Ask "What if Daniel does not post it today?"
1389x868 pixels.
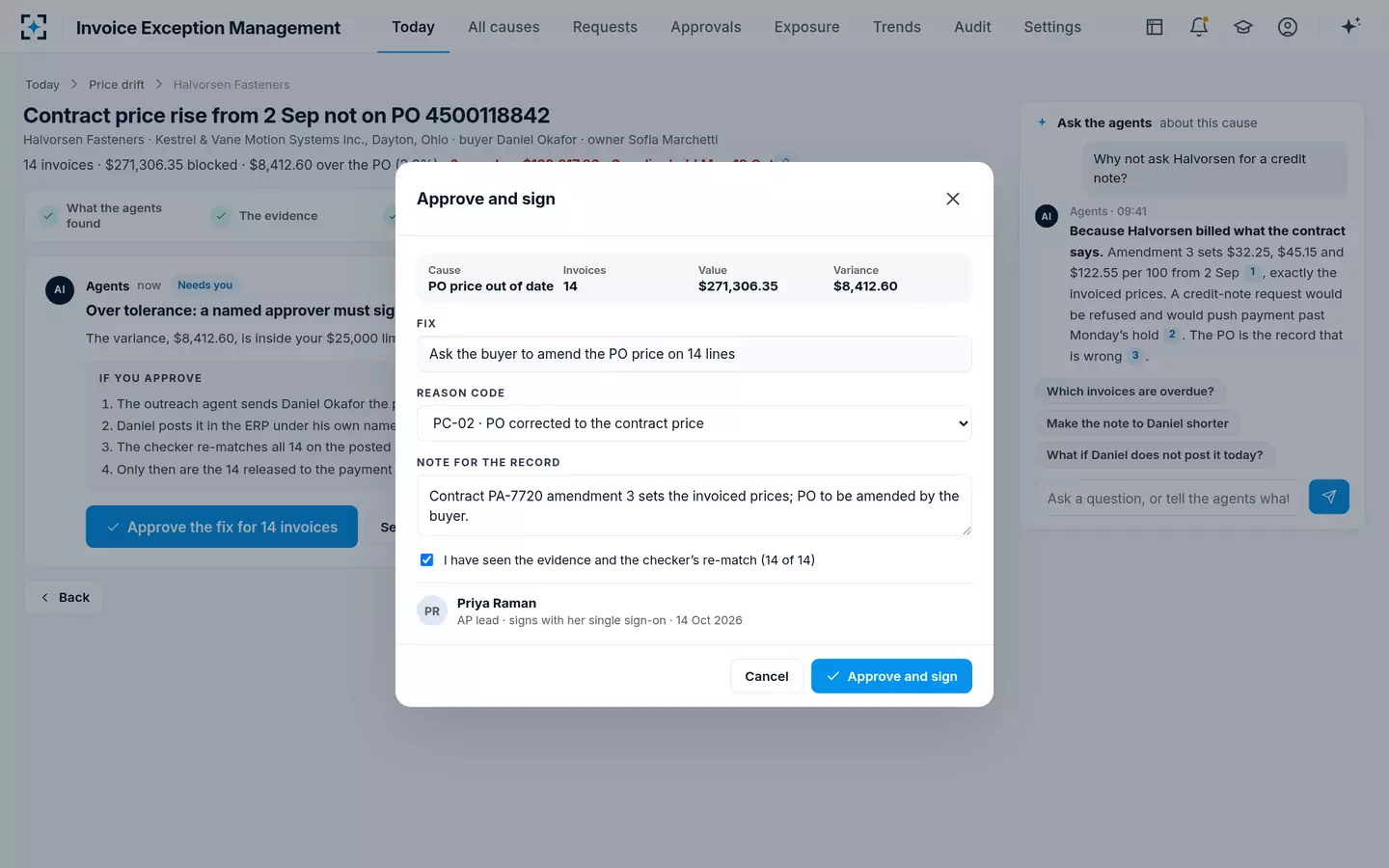click(x=1155, y=455)
